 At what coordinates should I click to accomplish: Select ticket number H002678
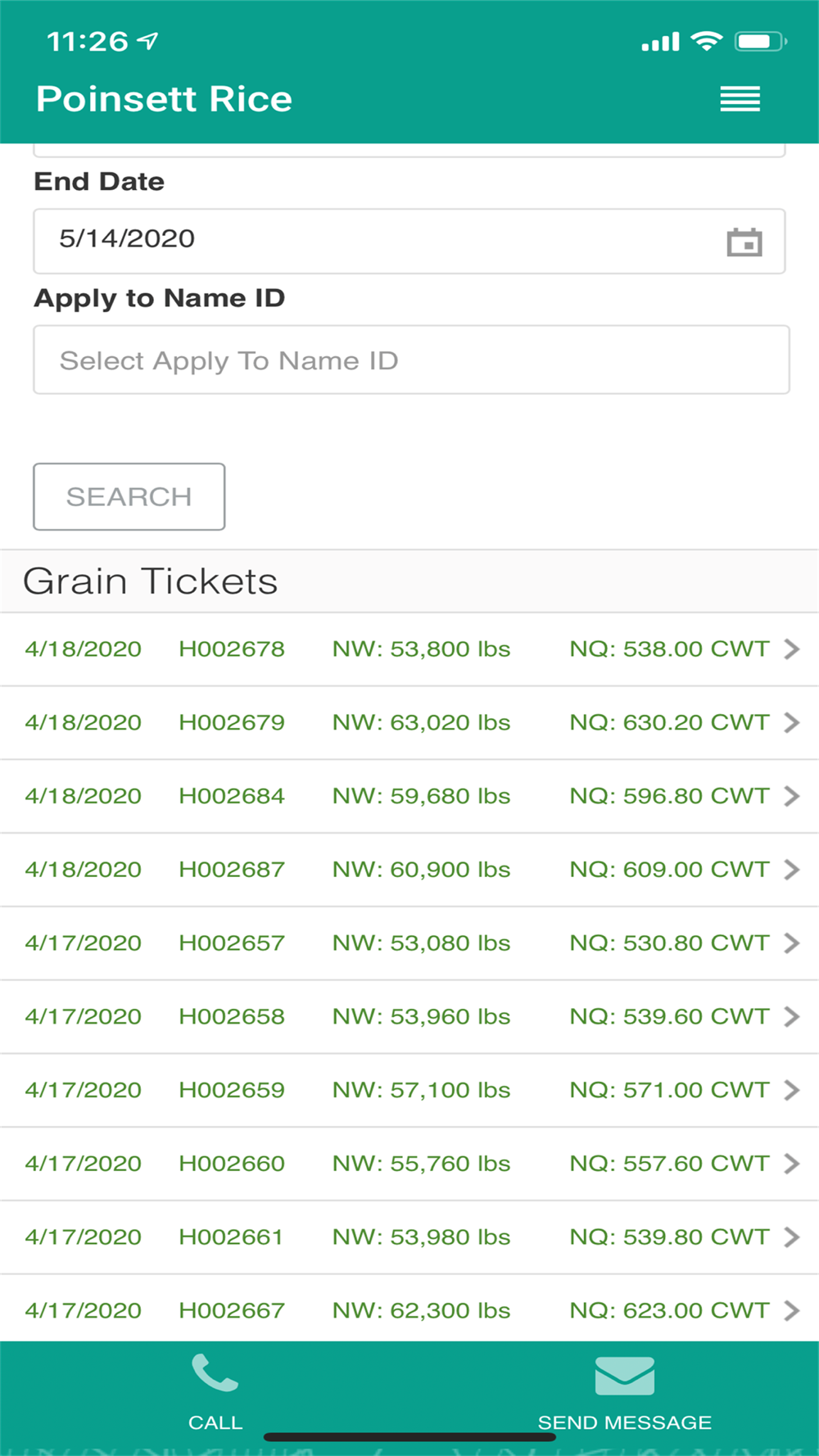pos(232,649)
